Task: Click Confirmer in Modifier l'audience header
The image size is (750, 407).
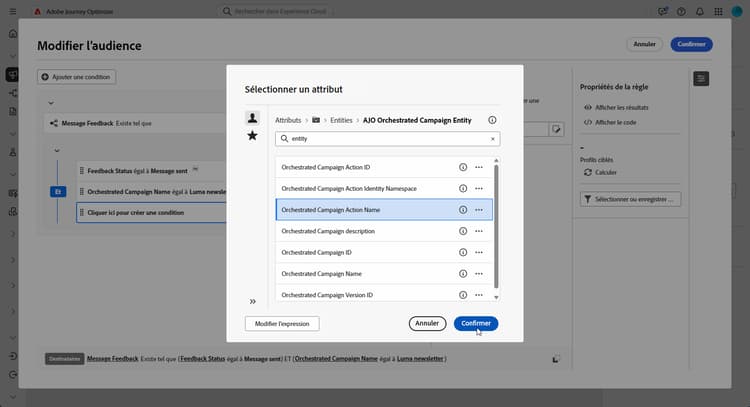Action: click(x=691, y=44)
